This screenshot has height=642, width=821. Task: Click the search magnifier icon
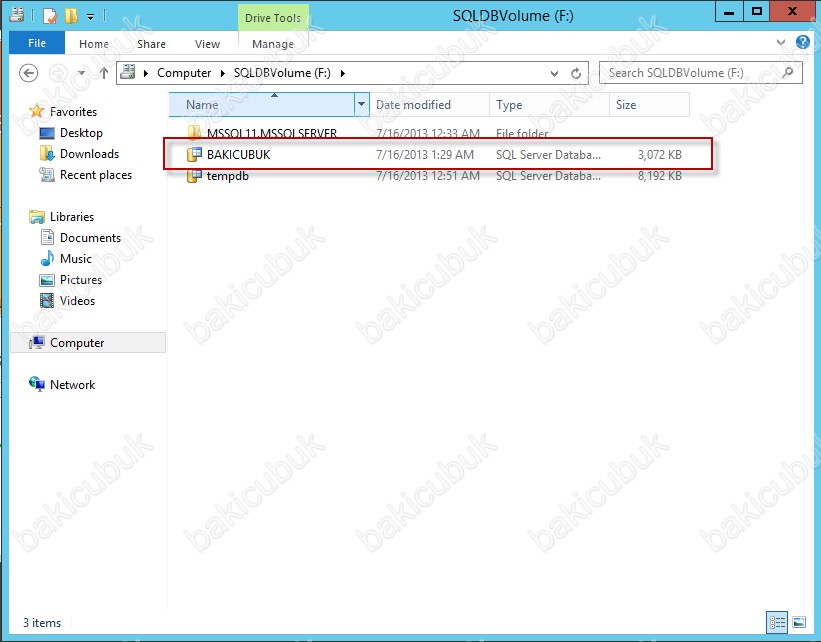click(x=788, y=73)
